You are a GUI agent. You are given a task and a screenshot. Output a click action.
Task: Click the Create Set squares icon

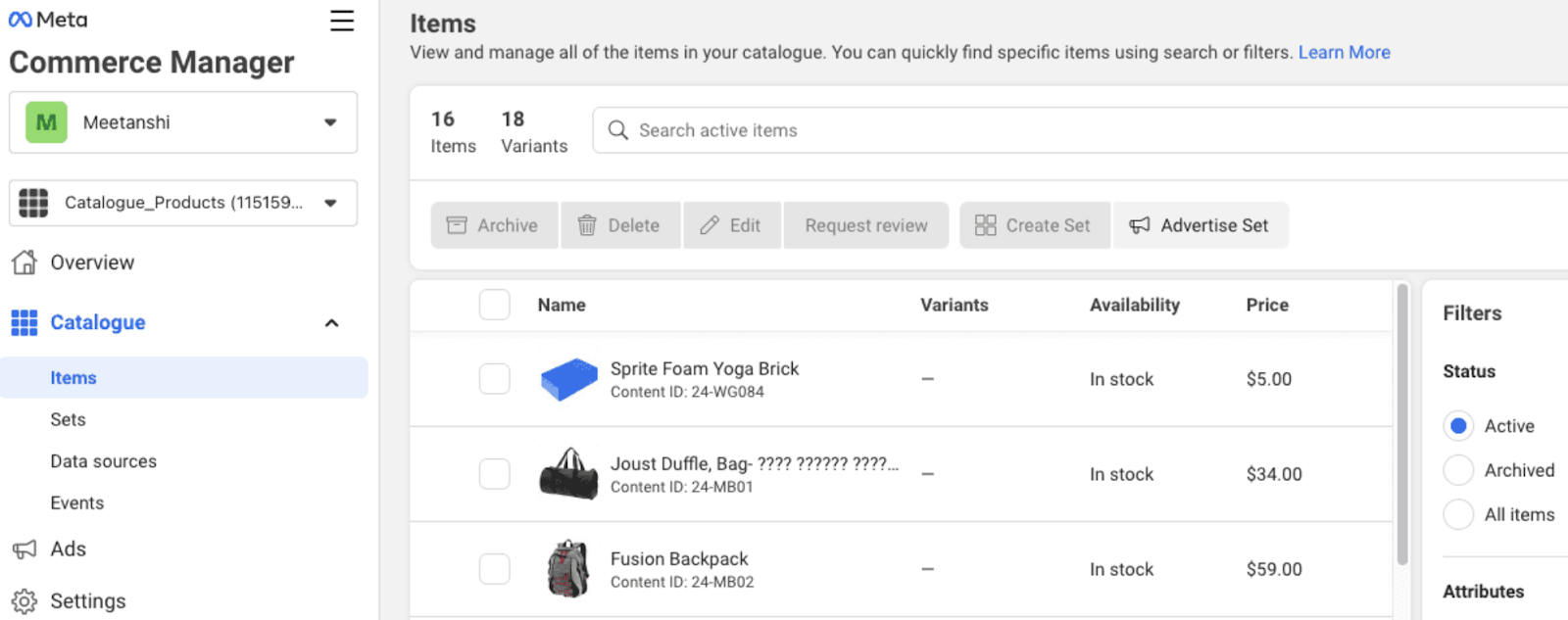tap(986, 225)
